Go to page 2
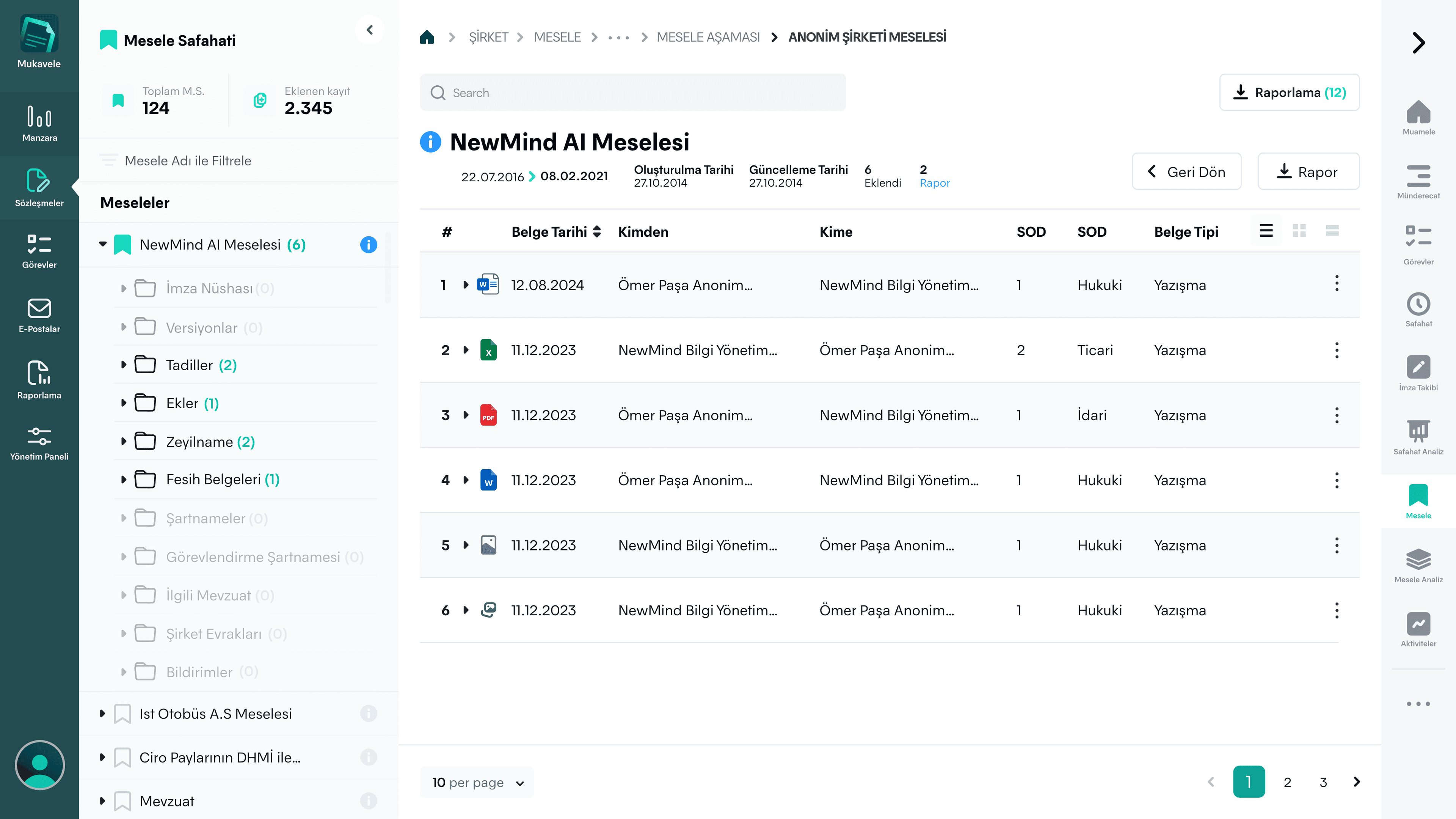Image resolution: width=1456 pixels, height=819 pixels. (x=1287, y=782)
